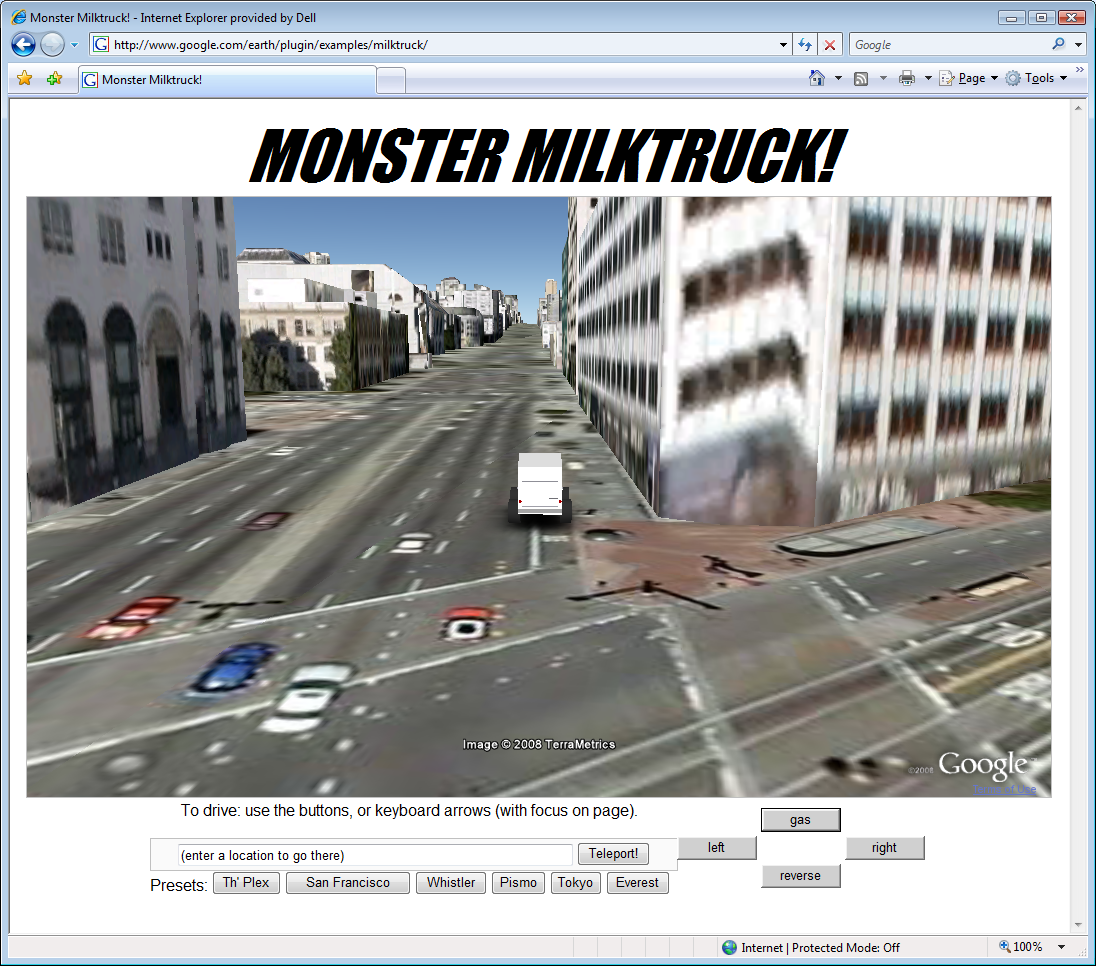
Task: Open a new blank tab
Action: [x=391, y=80]
